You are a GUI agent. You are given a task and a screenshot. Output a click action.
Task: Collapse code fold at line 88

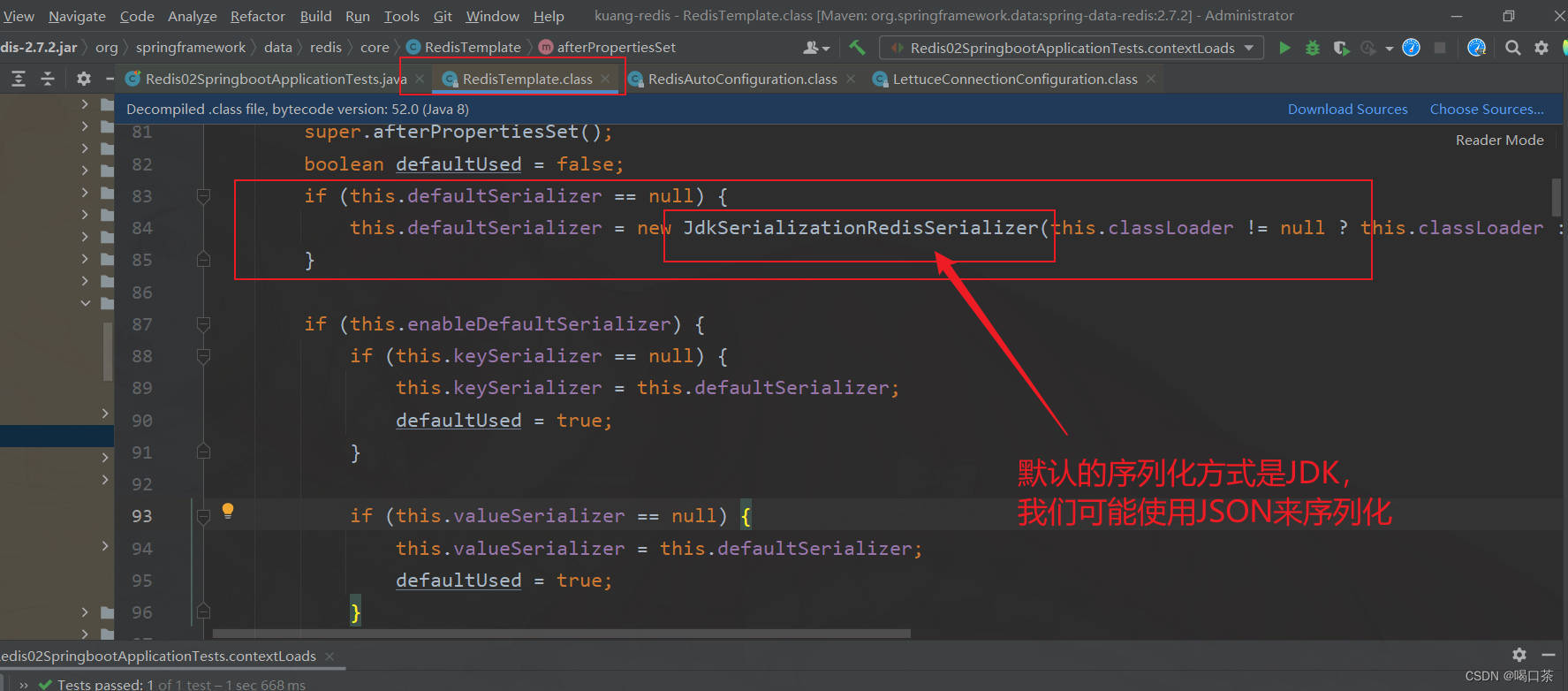[203, 356]
